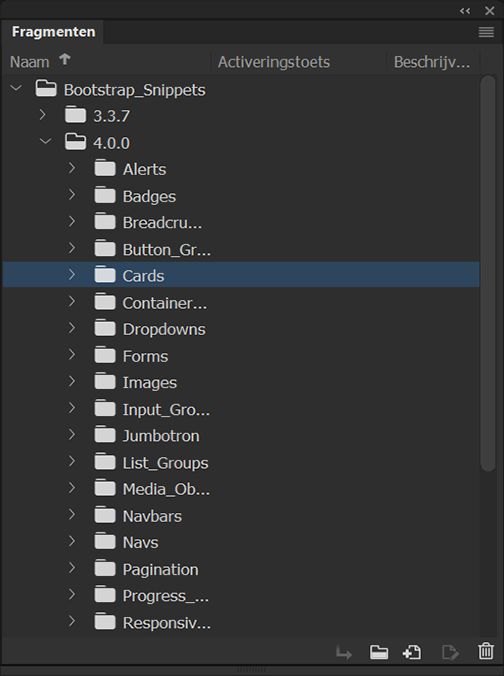Click the Forms folder icon

coord(105,355)
